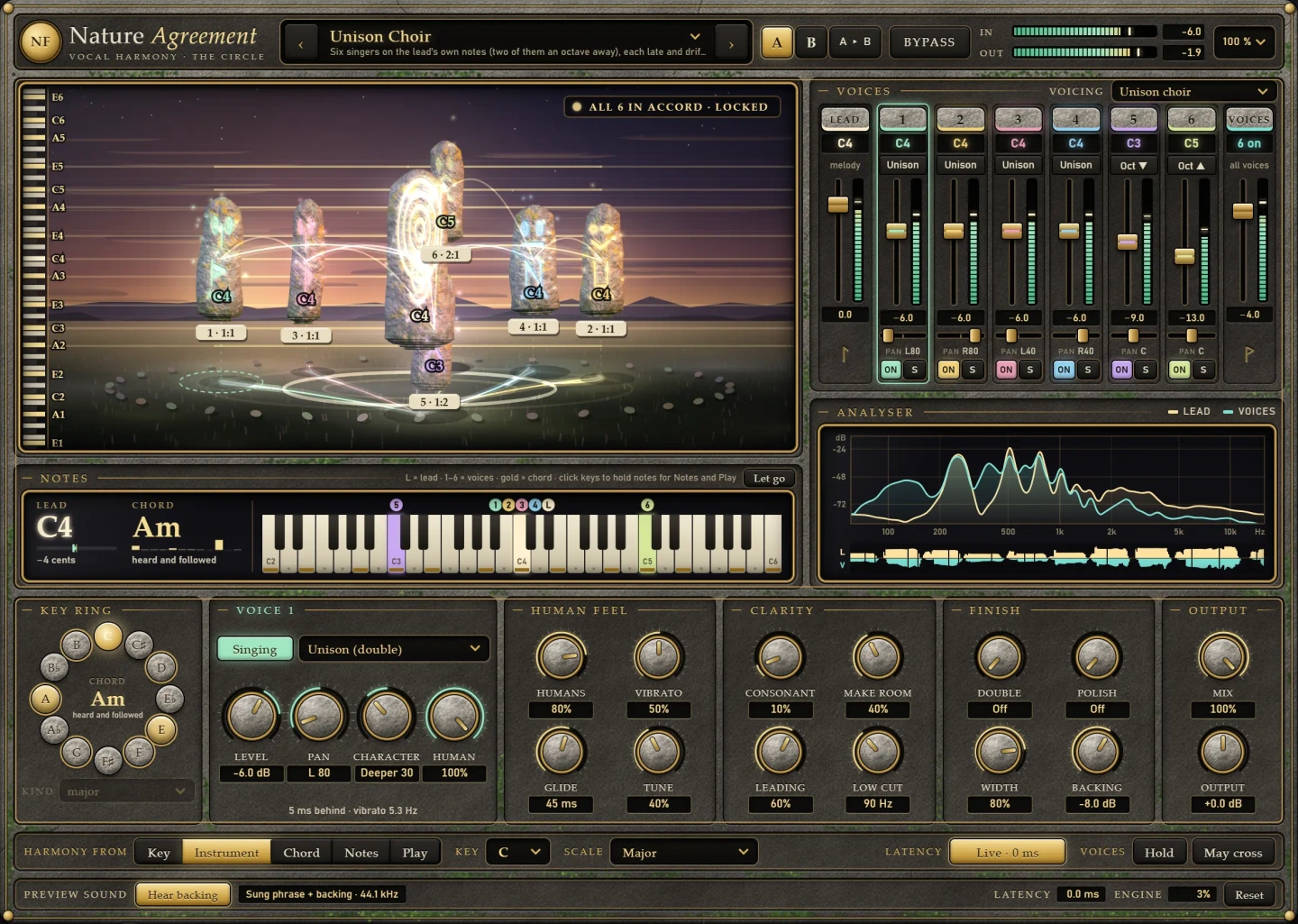Open the 100 % zoom dropdown
The width and height of the screenshot is (1298, 924).
pos(1244,41)
